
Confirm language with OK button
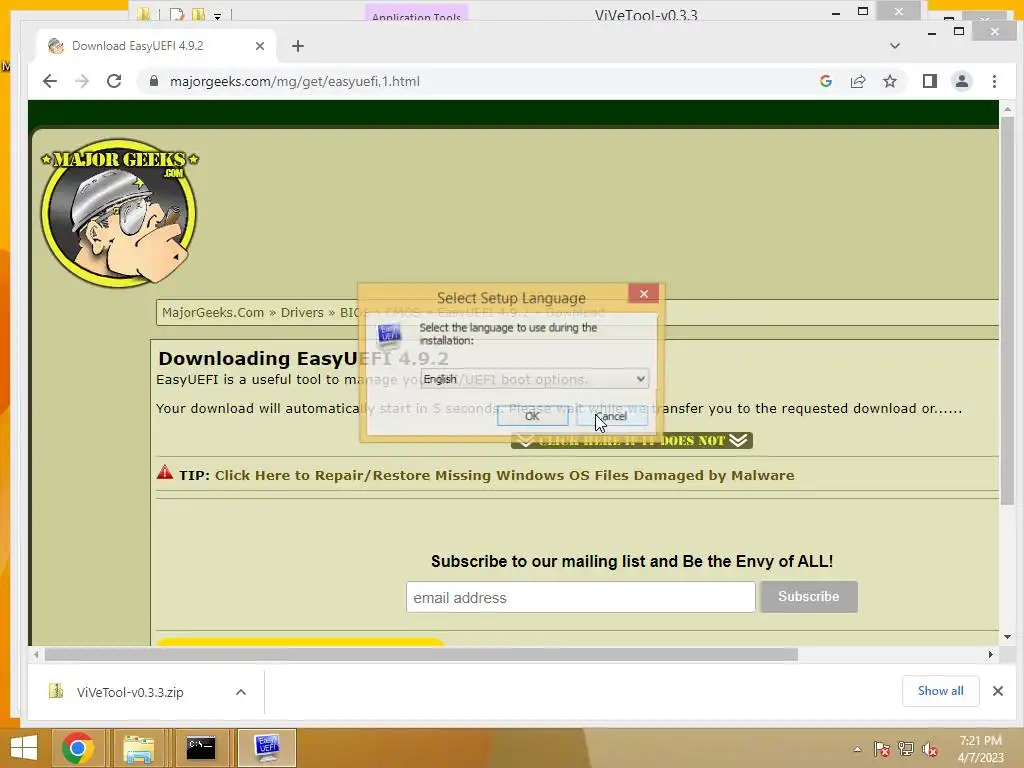coord(532,416)
